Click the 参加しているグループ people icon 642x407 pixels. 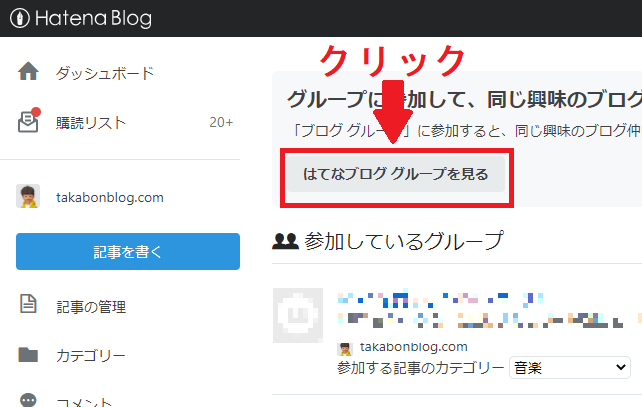(x=285, y=241)
